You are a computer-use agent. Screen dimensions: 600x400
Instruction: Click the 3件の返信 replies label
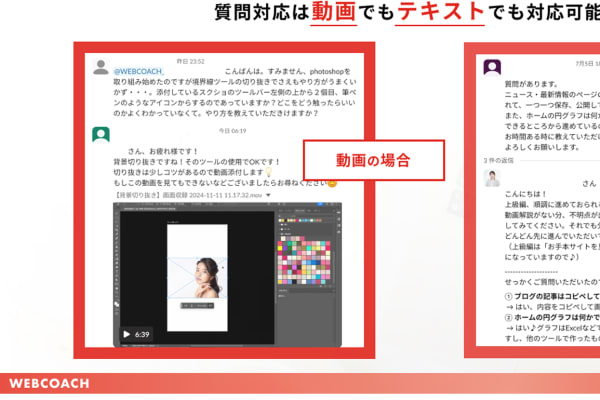point(502,160)
